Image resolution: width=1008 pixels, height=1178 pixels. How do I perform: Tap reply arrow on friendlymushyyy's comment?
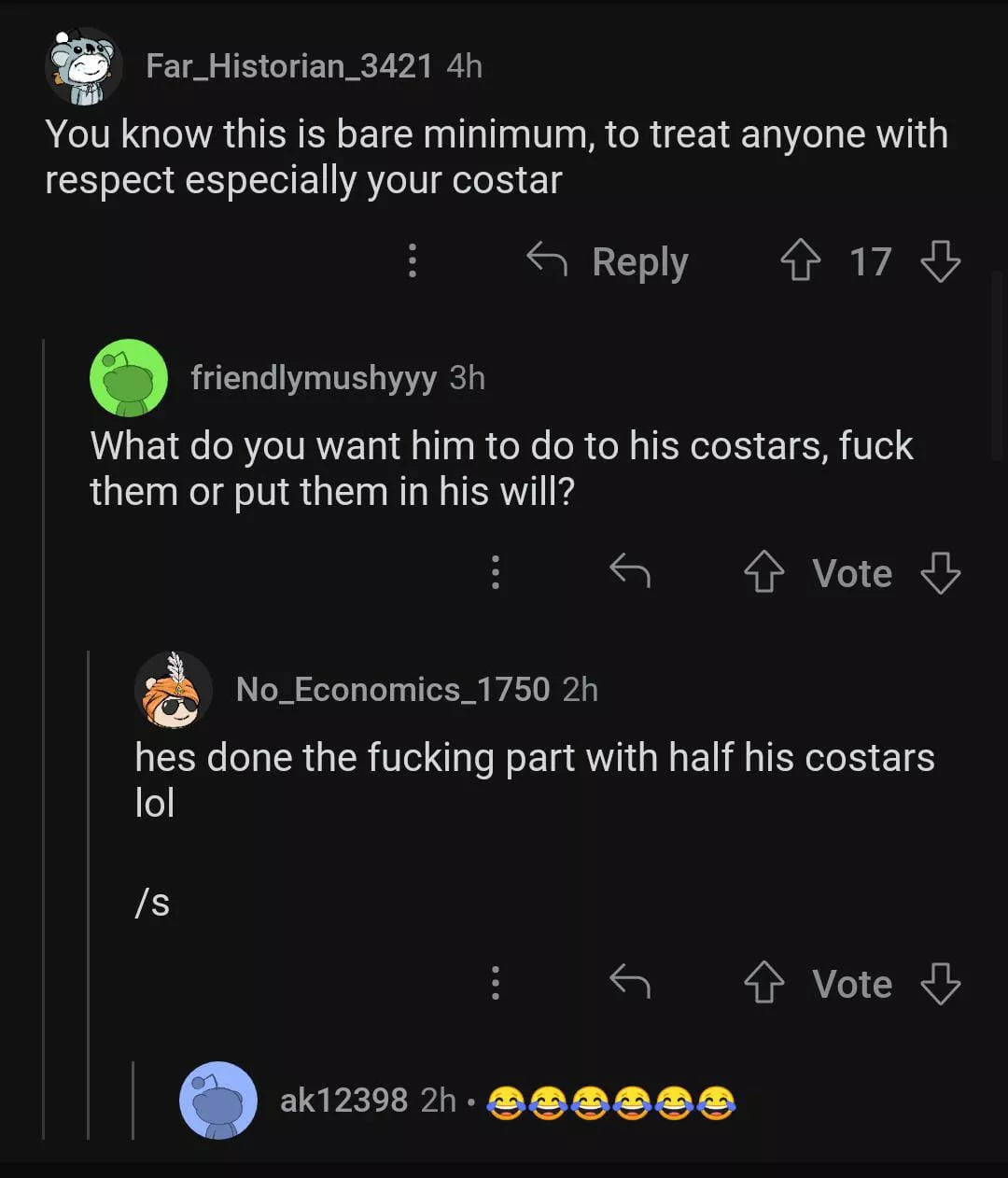(630, 569)
